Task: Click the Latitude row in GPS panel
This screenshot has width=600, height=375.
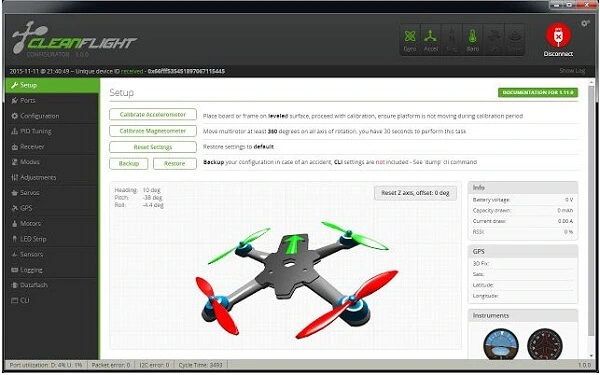Action: click(523, 285)
